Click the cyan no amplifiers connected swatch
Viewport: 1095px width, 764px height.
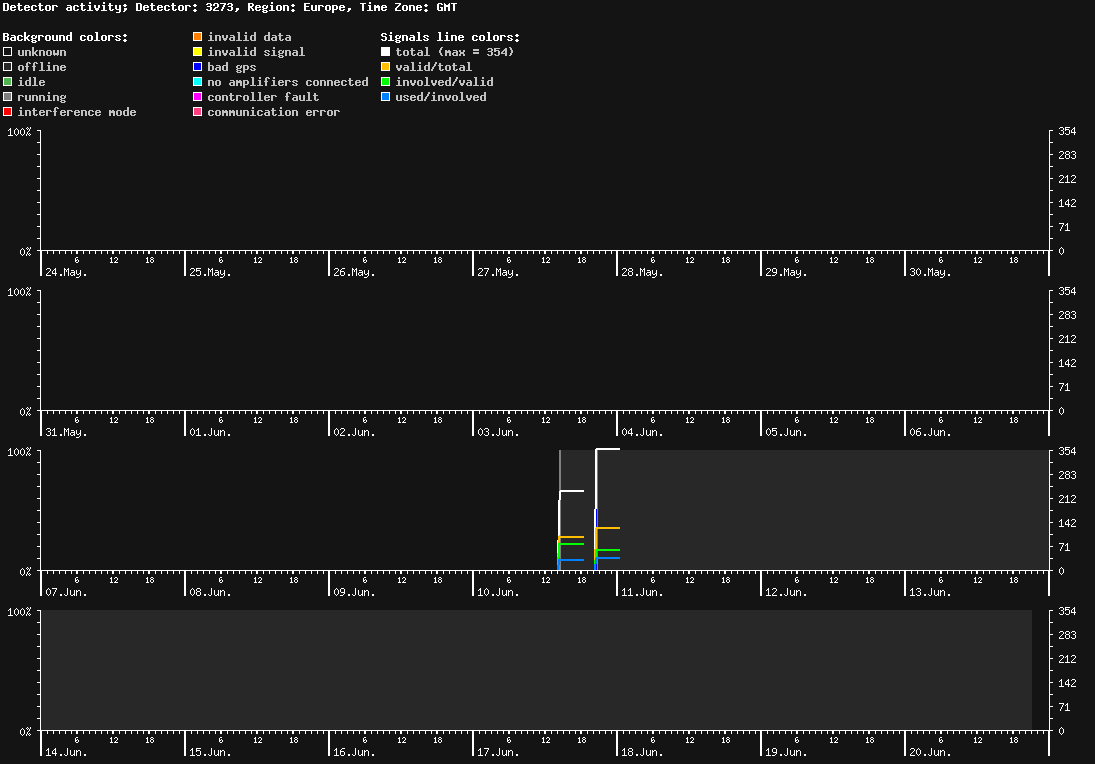tap(198, 82)
